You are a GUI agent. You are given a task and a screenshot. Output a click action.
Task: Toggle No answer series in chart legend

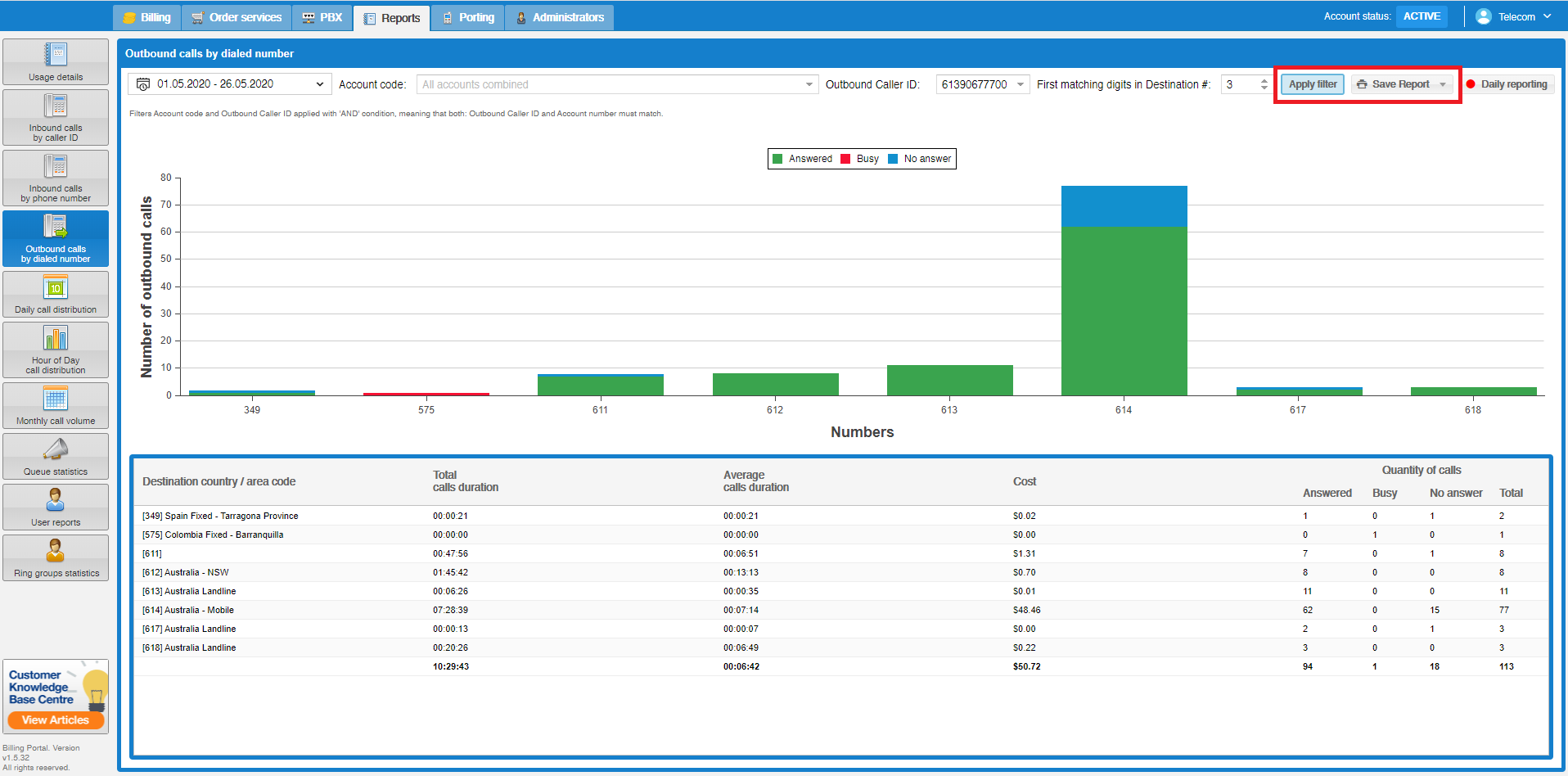click(x=920, y=159)
